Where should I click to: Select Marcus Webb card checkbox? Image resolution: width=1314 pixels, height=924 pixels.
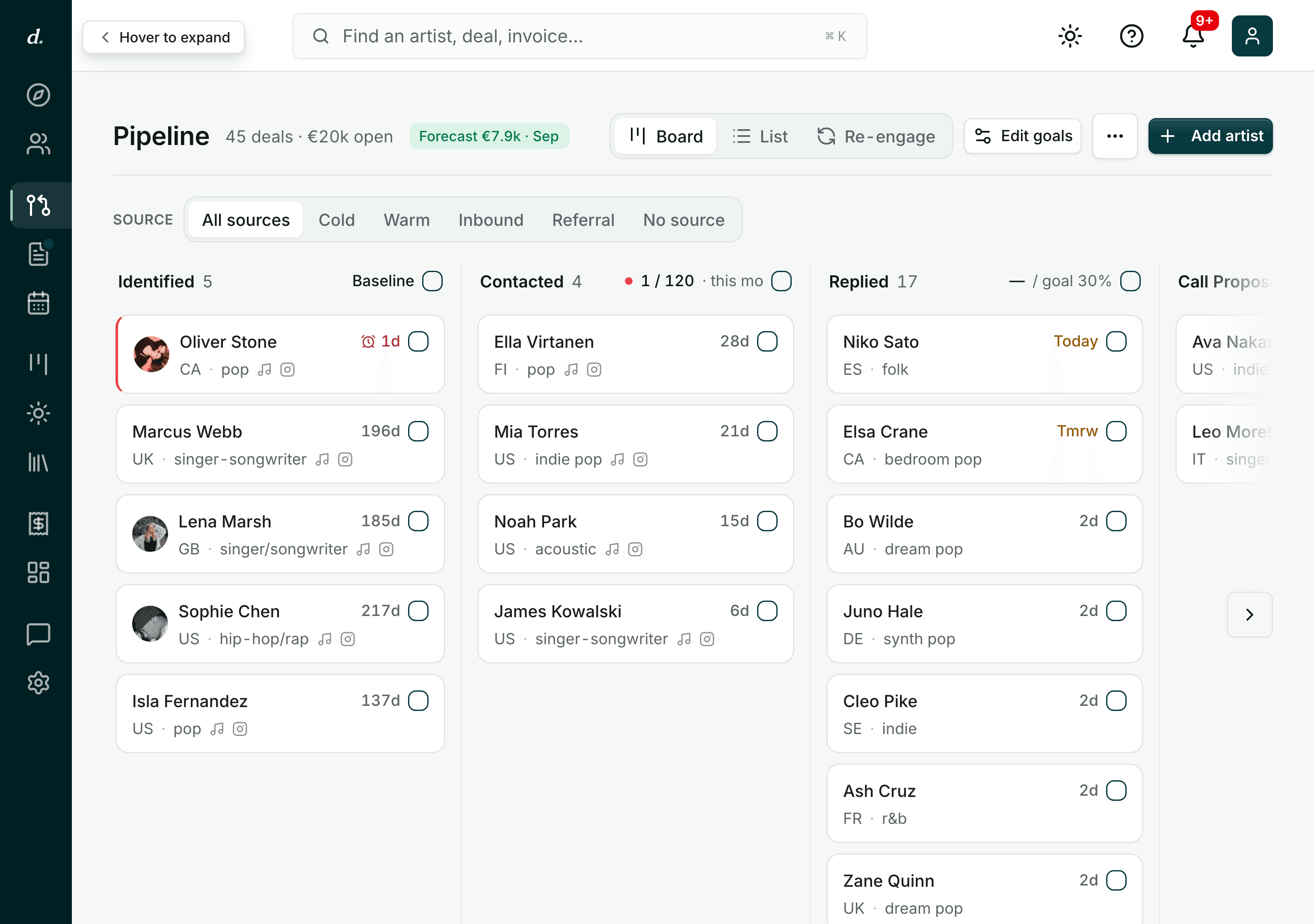pos(418,431)
